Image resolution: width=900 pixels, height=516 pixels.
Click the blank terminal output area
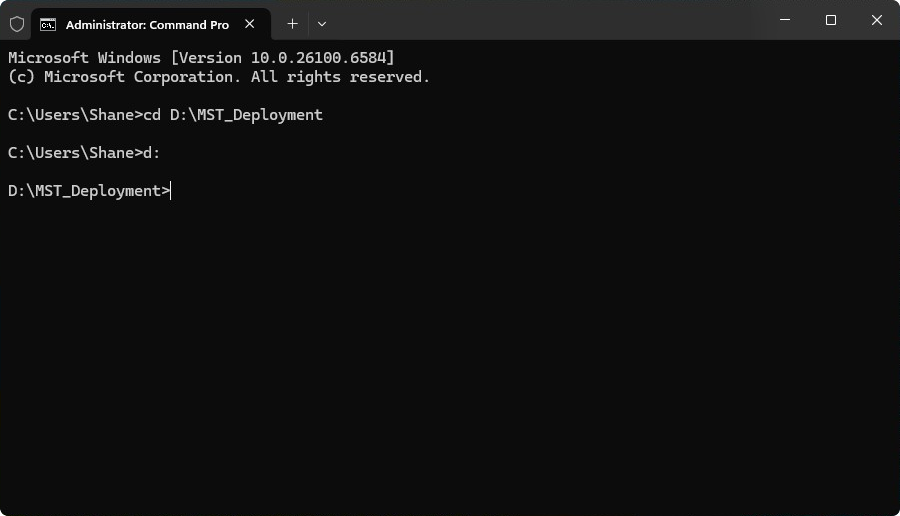tap(450, 360)
